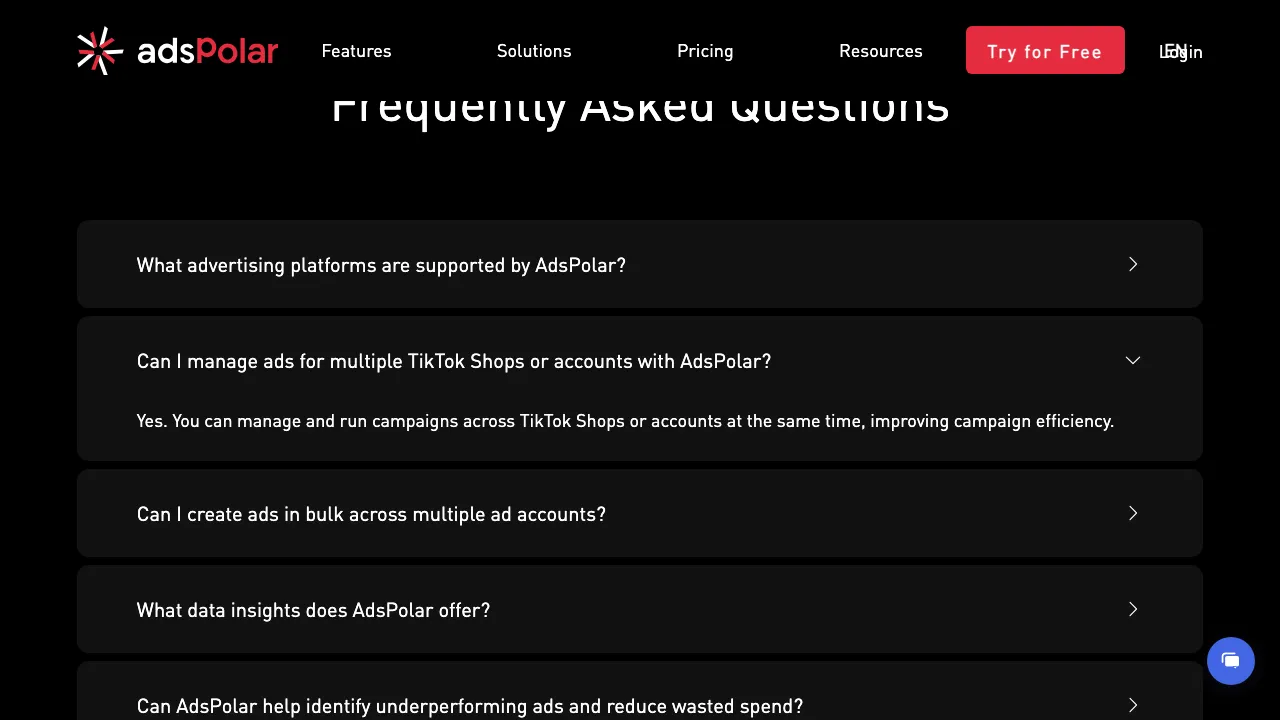1280x720 pixels.
Task: Click the chevron on the advertising platforms question
Action: pyautogui.click(x=1133, y=264)
